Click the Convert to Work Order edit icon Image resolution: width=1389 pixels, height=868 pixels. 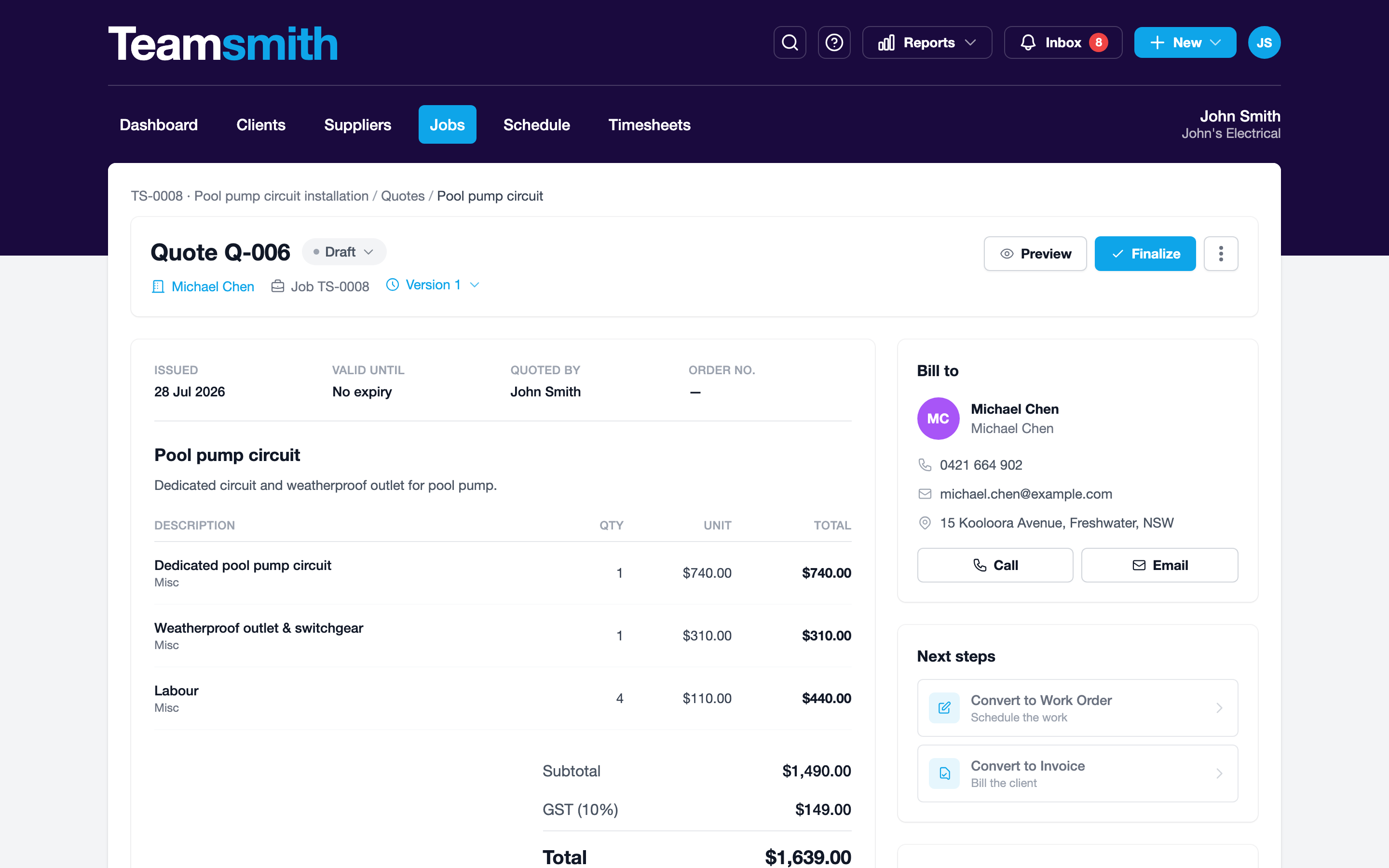pos(944,708)
